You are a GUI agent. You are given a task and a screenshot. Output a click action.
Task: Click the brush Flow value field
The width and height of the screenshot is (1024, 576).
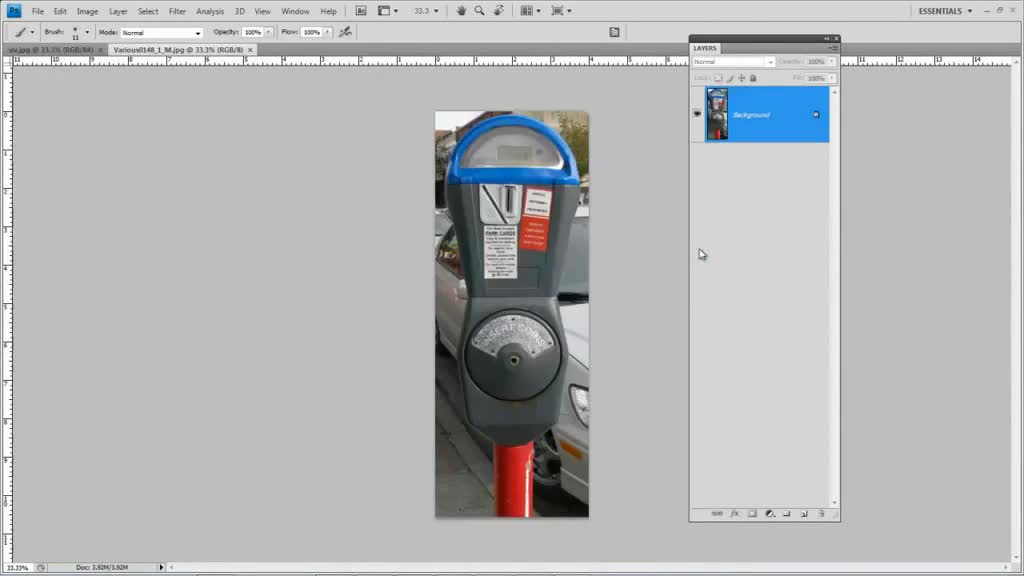[312, 32]
